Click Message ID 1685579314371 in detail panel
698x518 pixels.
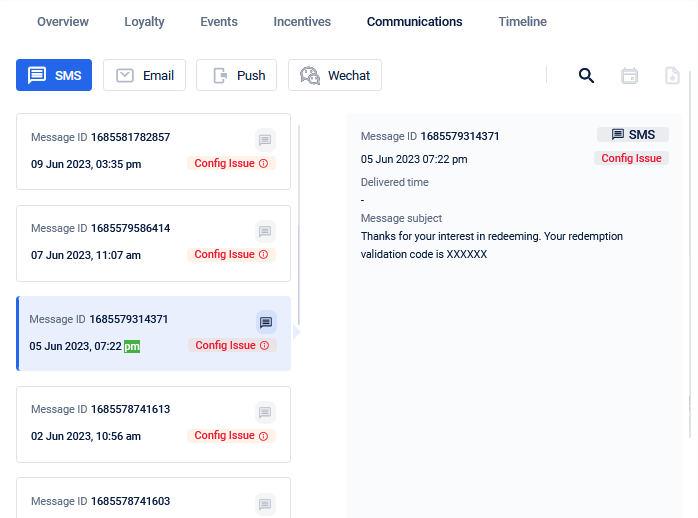click(430, 136)
